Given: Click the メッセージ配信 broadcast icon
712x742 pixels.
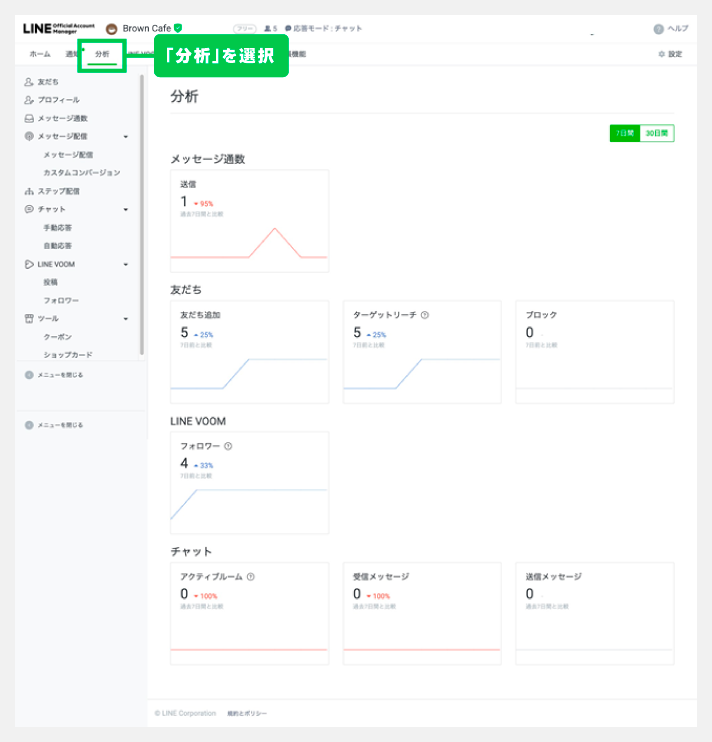Looking at the screenshot, I should pos(29,136).
